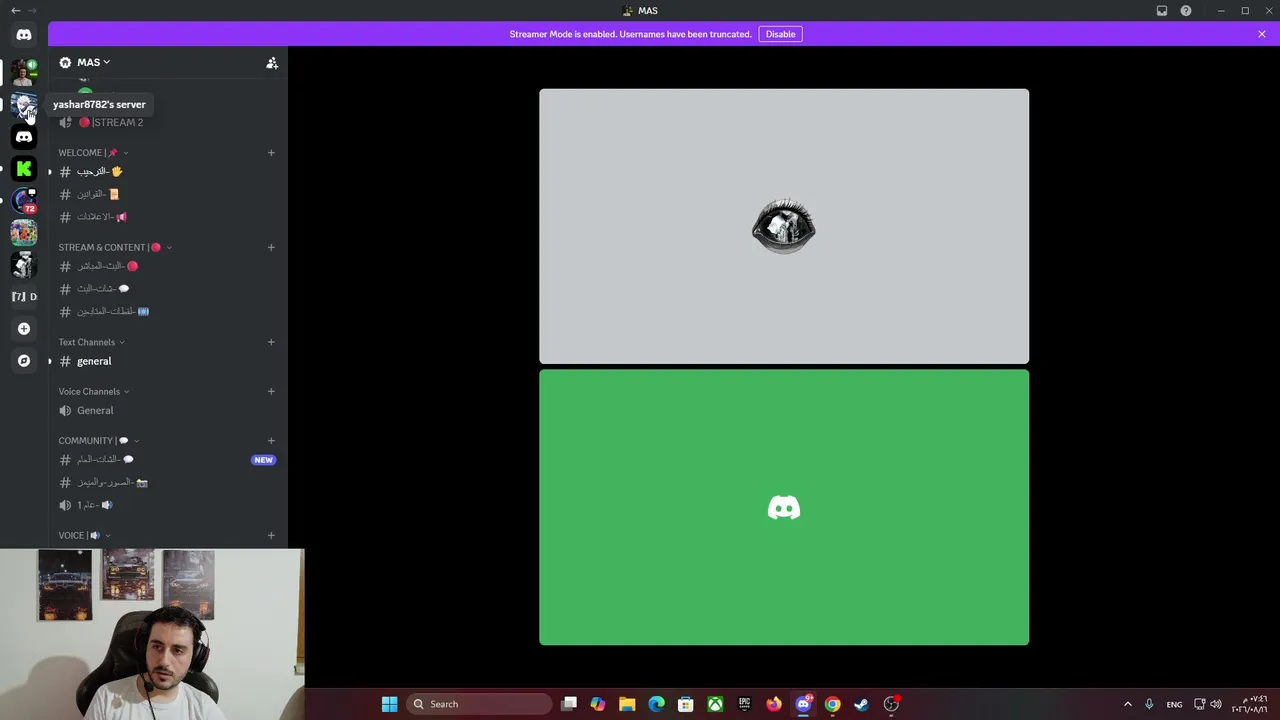Viewport: 1280px width, 720px height.
Task: Open the channel with camera emoji
Action: point(168,482)
